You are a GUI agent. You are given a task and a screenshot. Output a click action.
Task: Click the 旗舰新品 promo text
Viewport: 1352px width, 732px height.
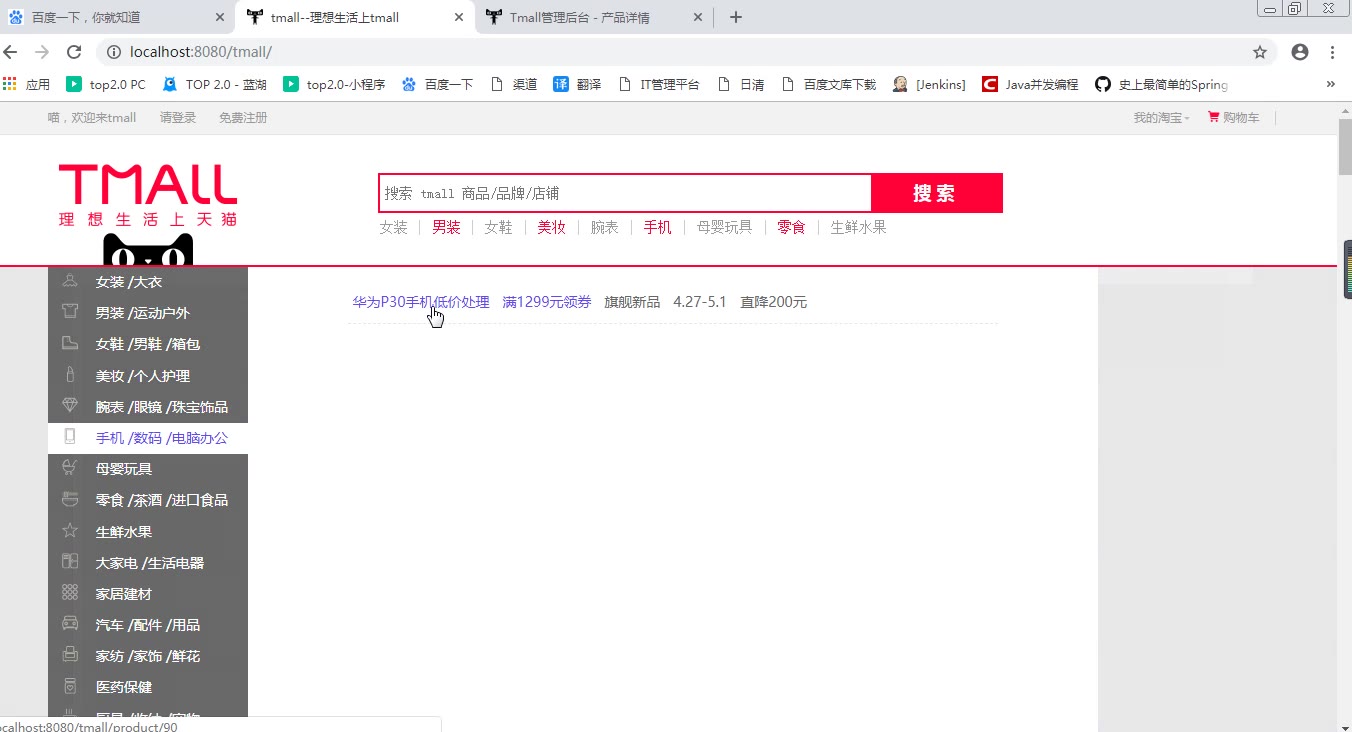pyautogui.click(x=632, y=302)
